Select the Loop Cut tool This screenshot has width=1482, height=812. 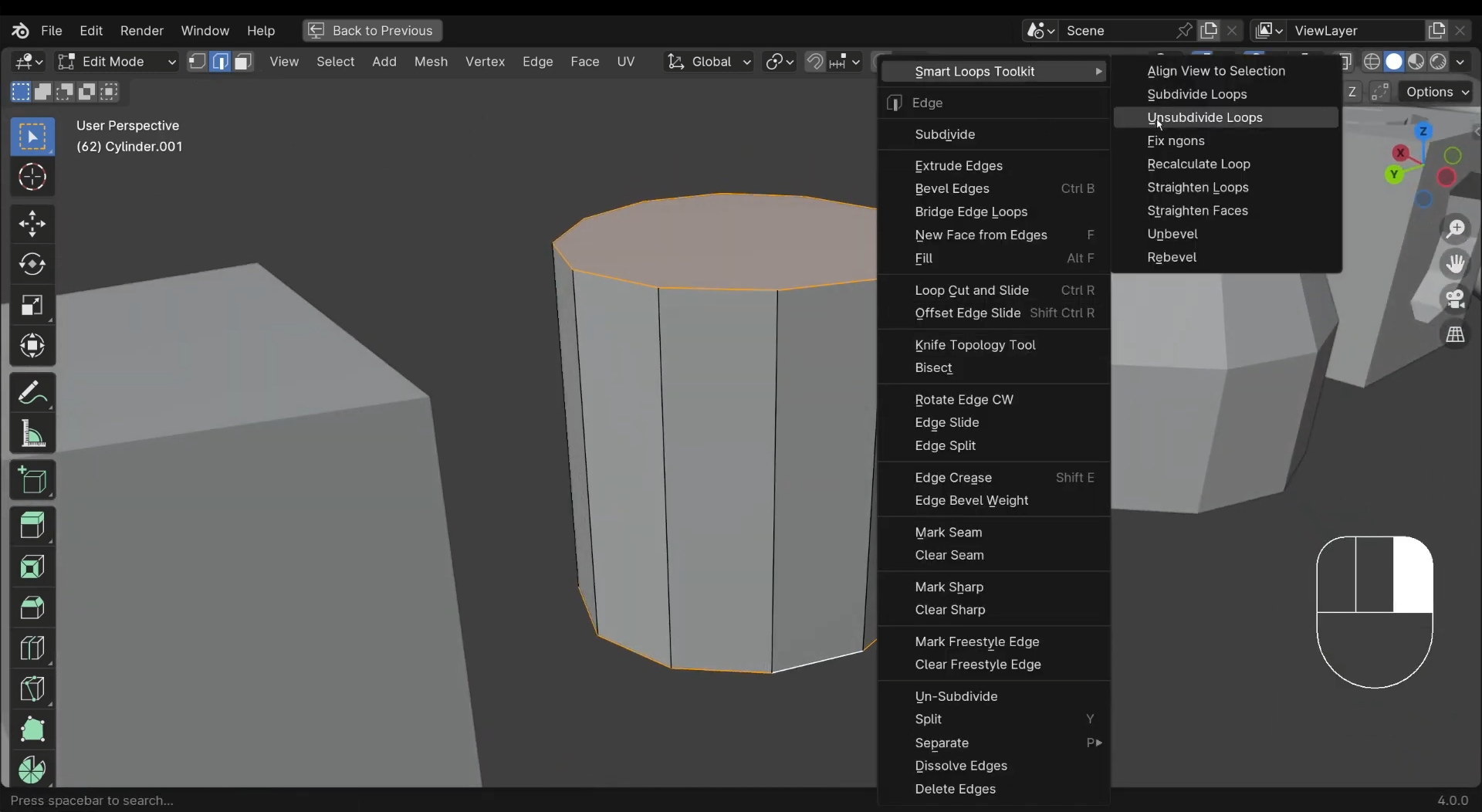pyautogui.click(x=32, y=648)
